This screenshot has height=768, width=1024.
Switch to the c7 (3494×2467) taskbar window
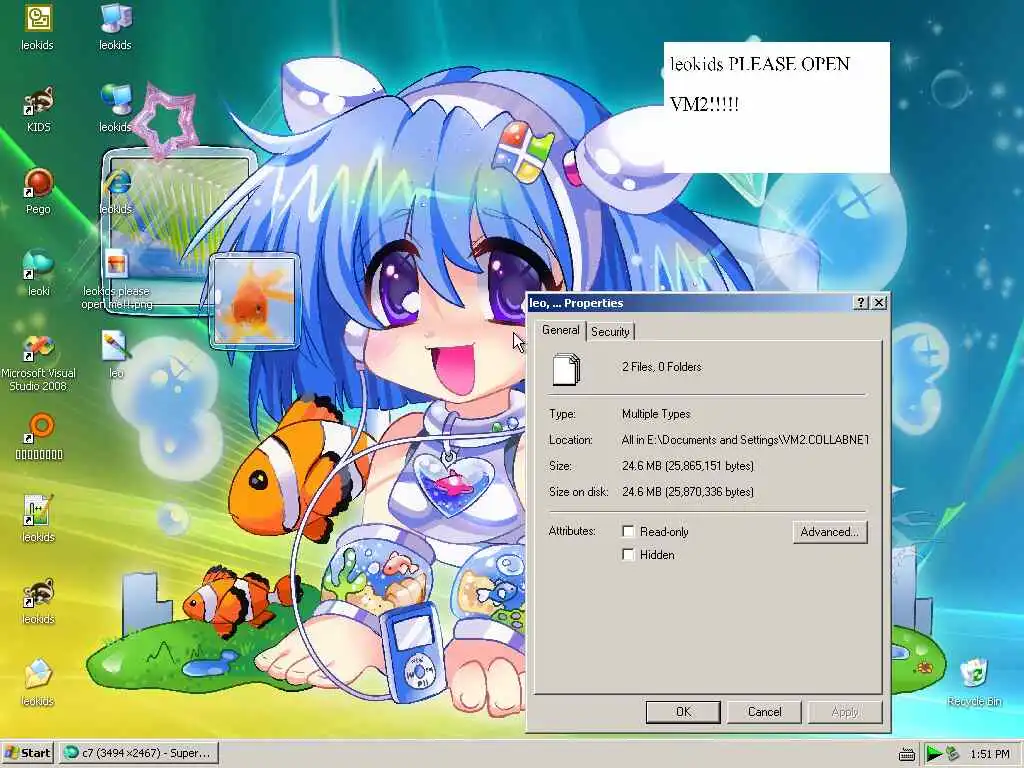[x=138, y=753]
